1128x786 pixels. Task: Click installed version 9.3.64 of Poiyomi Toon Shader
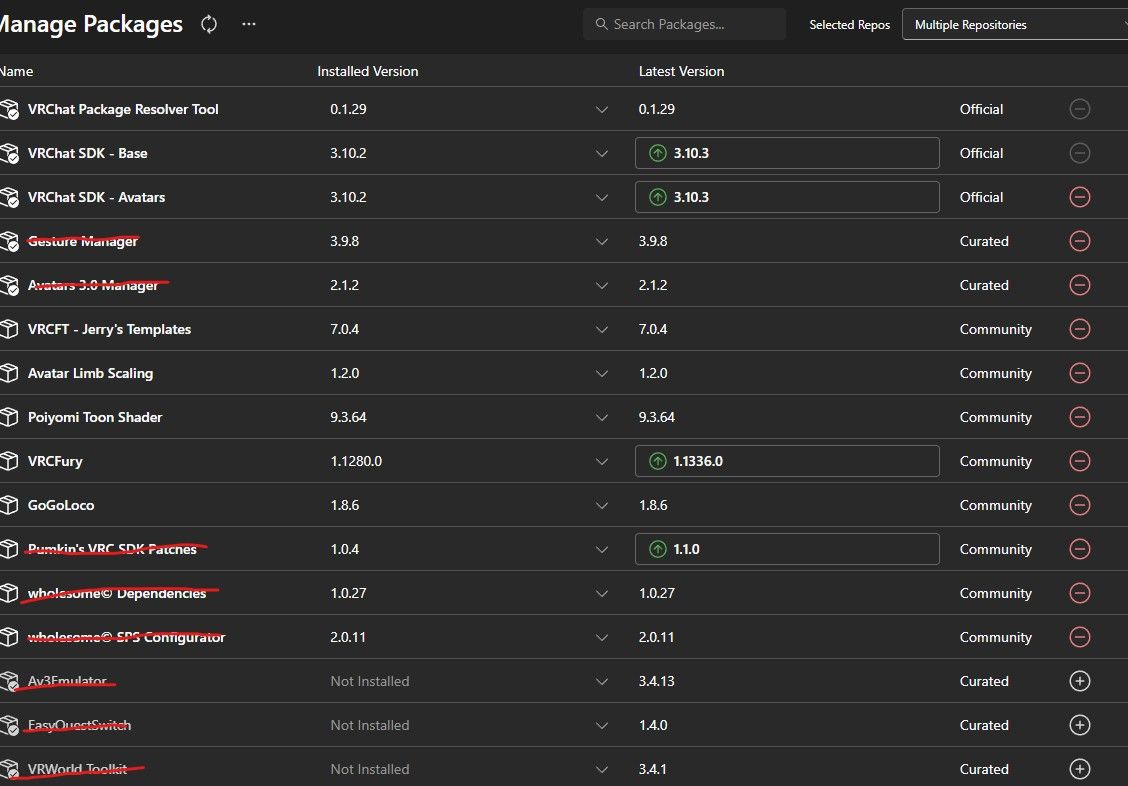(x=348, y=417)
